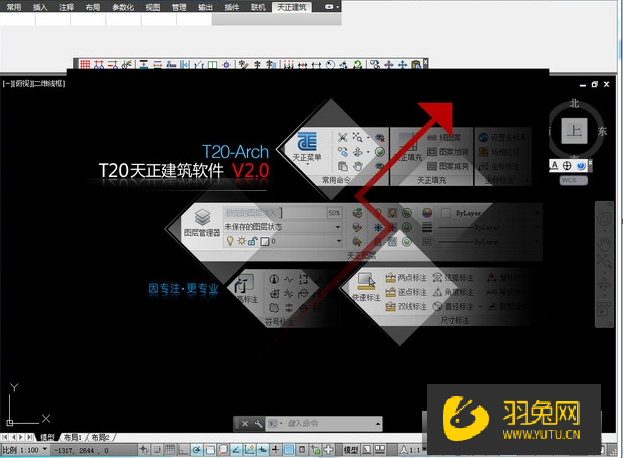The image size is (623, 458).
Task: Toggle Object Snap in status bar
Action: 210,450
